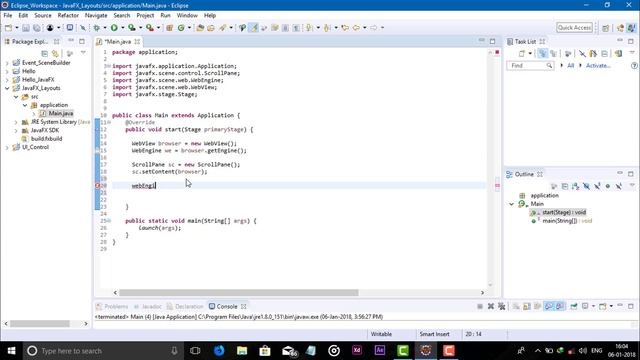Click Collapse All icon in Outline toolbar
640x360 pixels.
pos(565,186)
